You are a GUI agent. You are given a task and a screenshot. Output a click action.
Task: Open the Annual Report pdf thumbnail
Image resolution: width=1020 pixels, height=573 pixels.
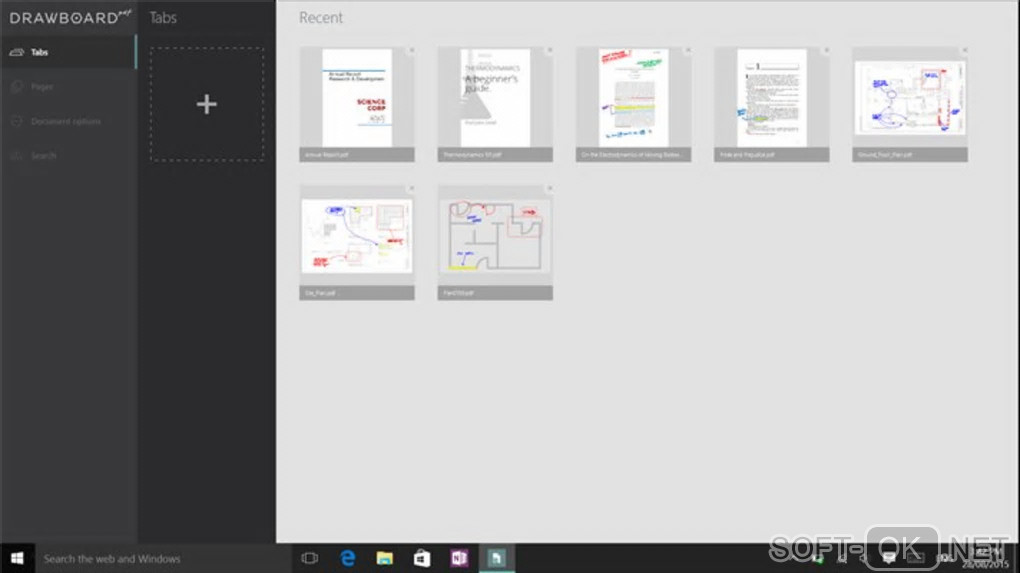pos(356,104)
